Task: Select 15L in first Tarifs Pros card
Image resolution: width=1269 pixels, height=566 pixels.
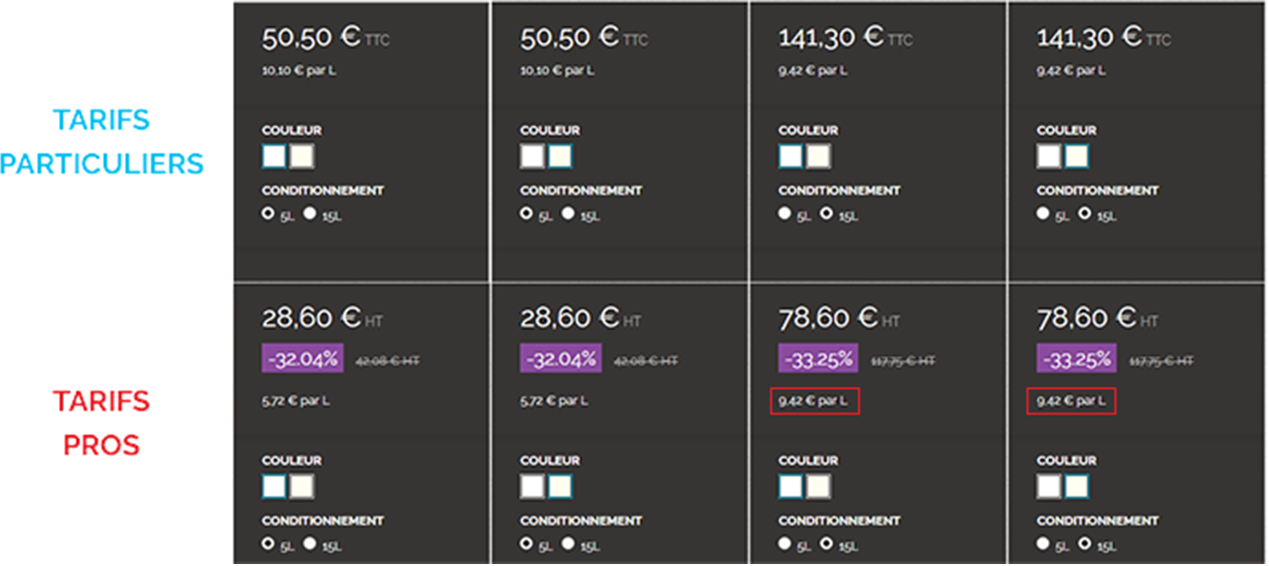Action: (310, 544)
